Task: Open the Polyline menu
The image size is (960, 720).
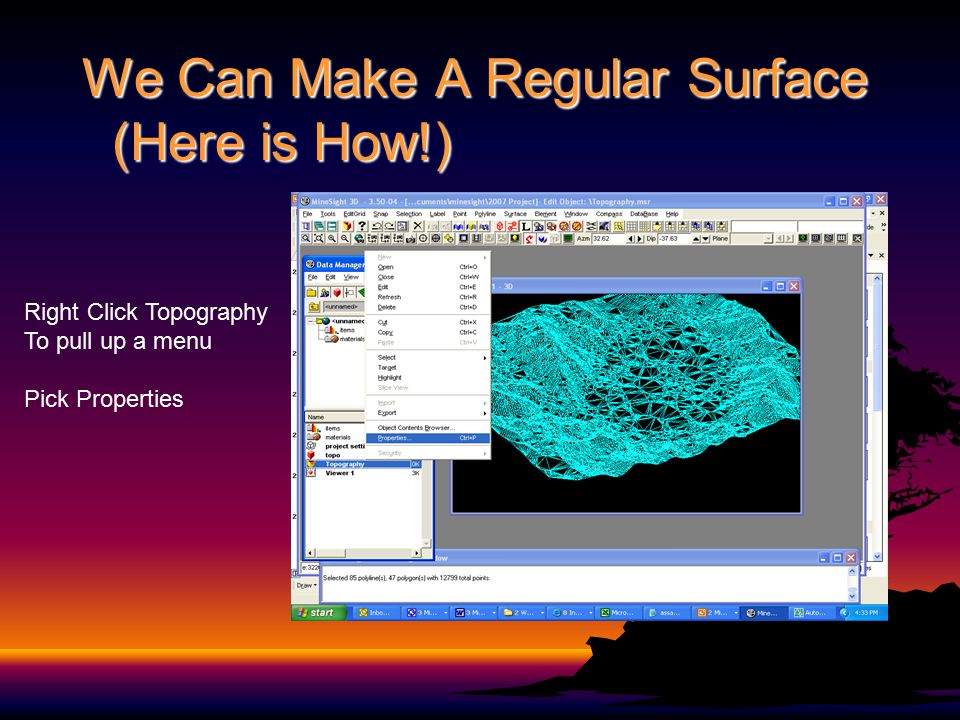Action: [x=485, y=214]
